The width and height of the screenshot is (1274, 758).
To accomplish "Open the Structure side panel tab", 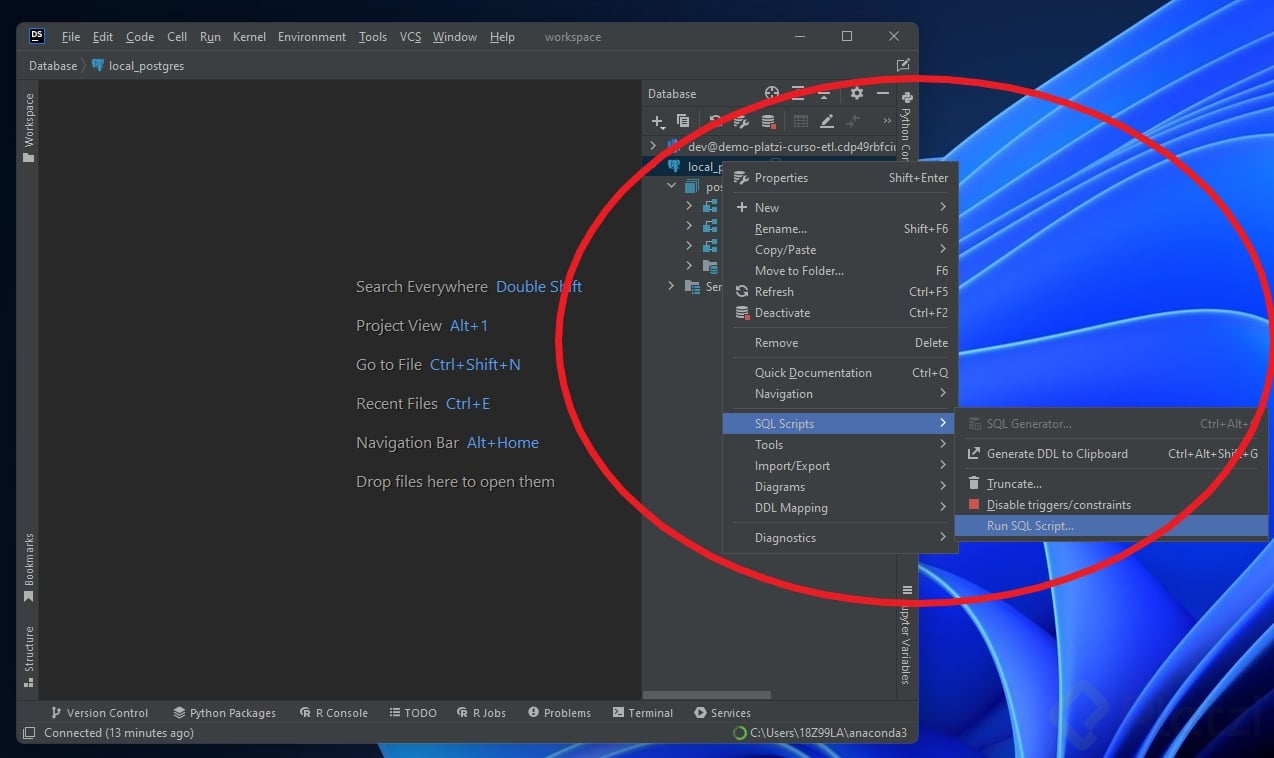I will (x=28, y=657).
